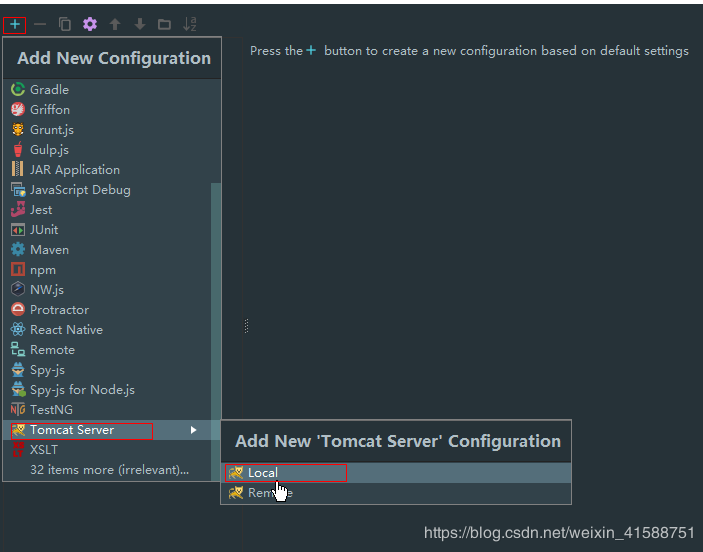Select Griffon from the configuration list

111,109
